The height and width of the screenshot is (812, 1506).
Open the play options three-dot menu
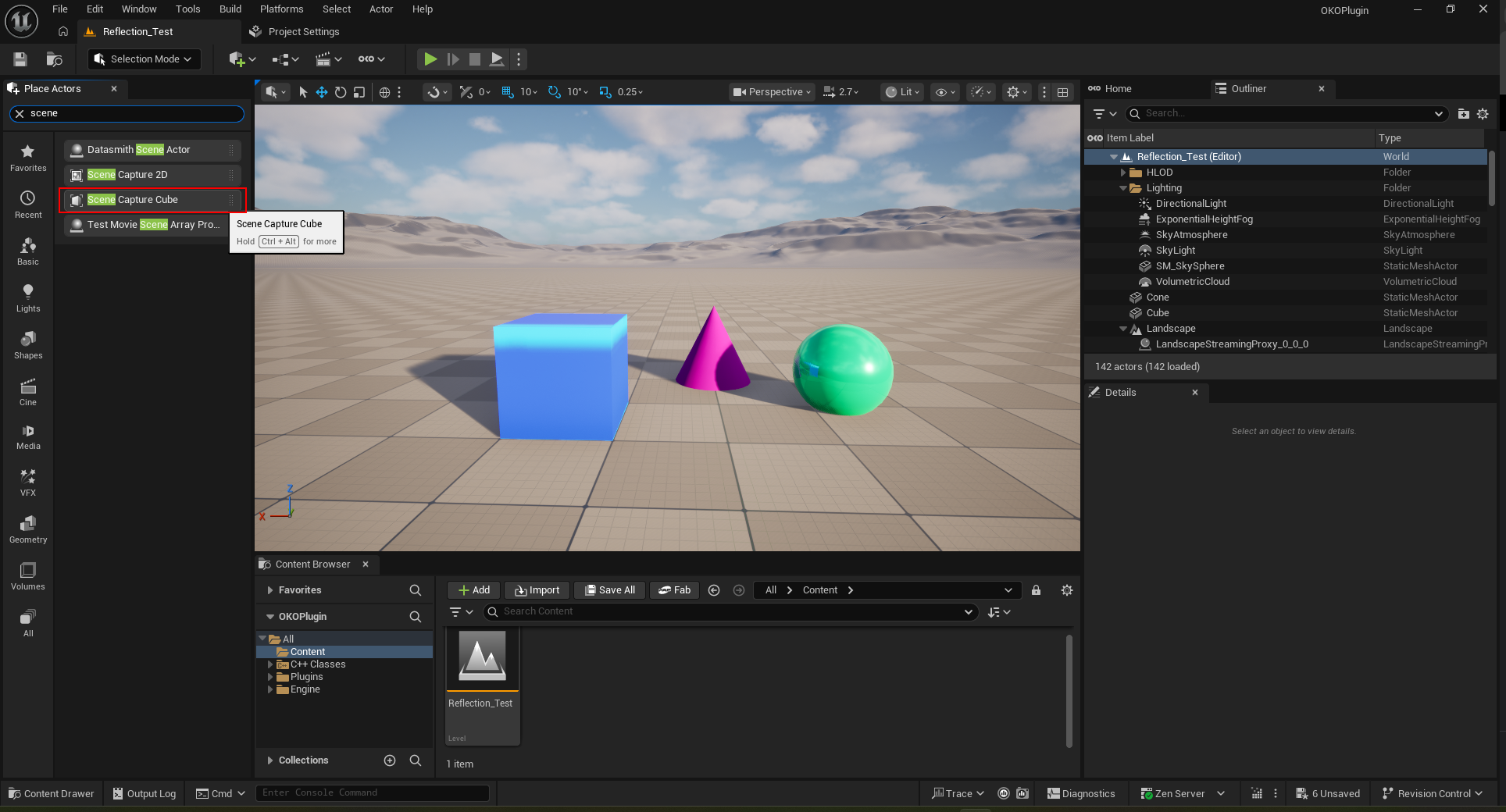click(x=519, y=59)
